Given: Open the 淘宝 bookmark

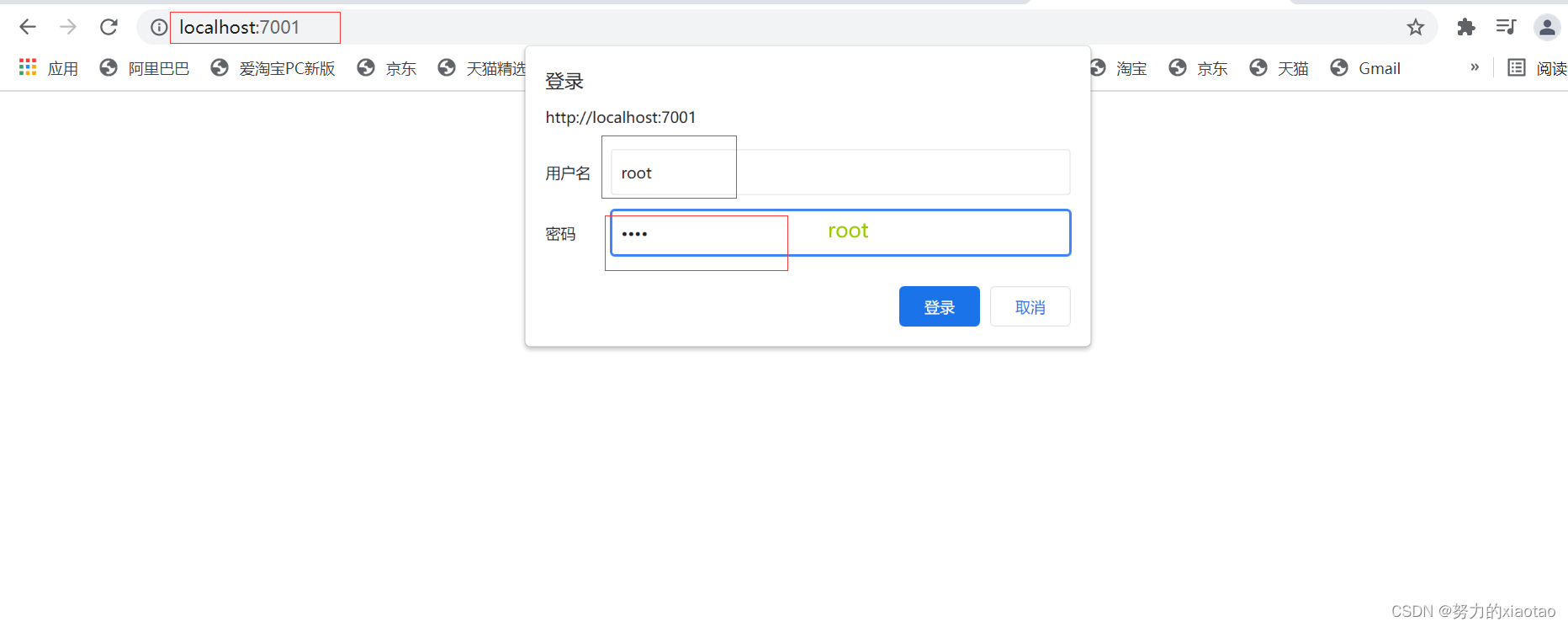Looking at the screenshot, I should (1119, 68).
